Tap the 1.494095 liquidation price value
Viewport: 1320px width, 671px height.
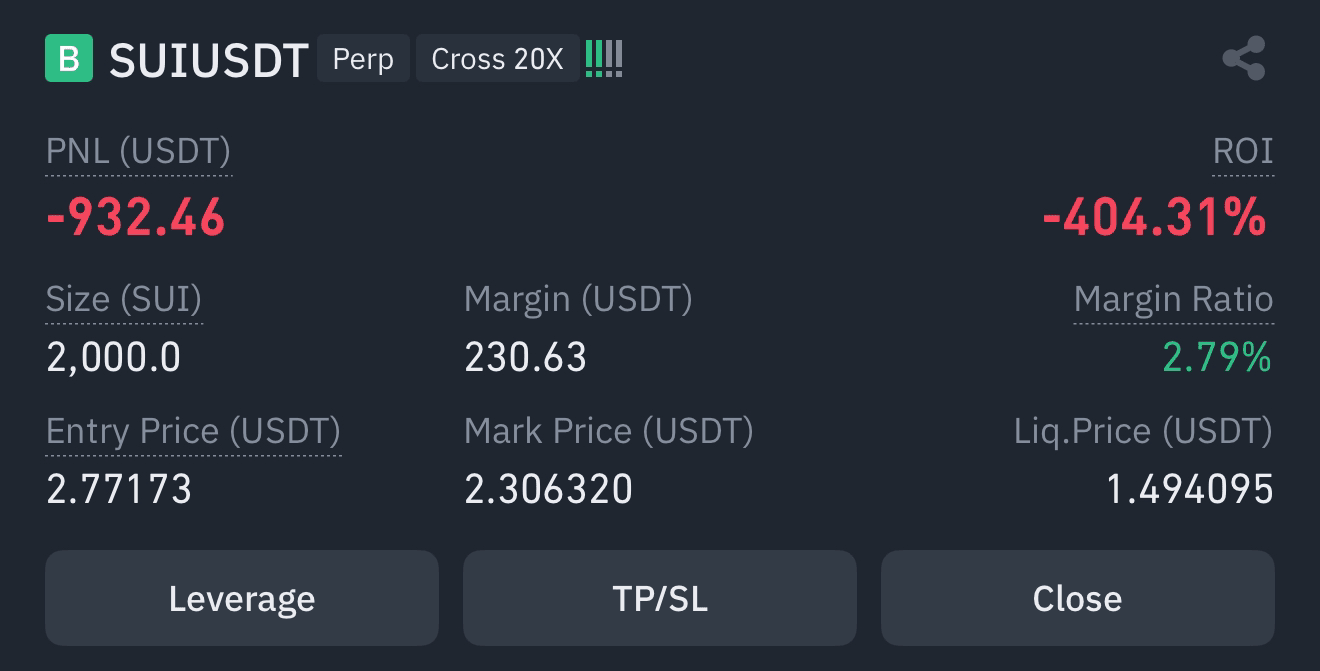(x=1190, y=489)
